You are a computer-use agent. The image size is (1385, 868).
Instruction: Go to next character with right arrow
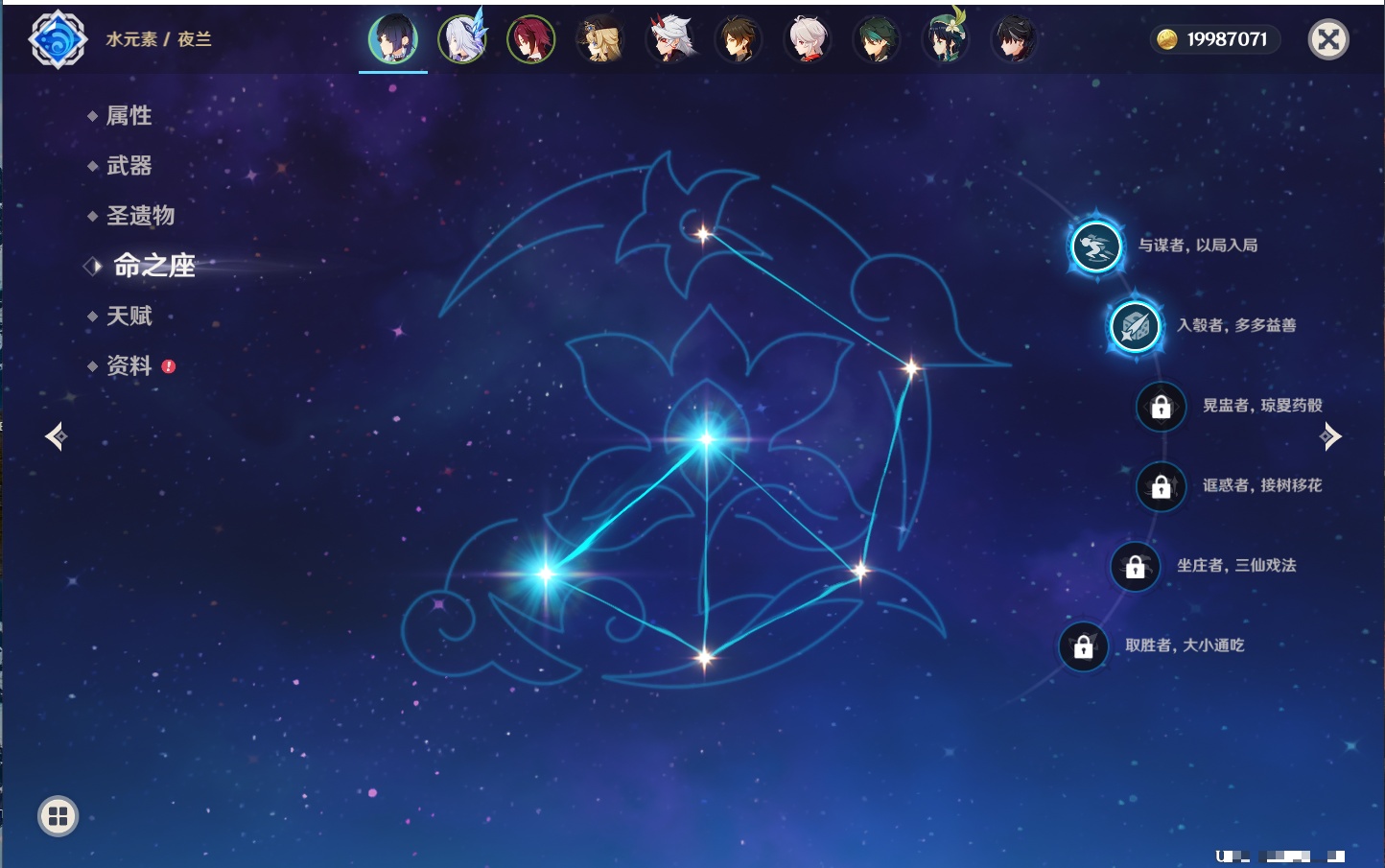[x=1330, y=436]
